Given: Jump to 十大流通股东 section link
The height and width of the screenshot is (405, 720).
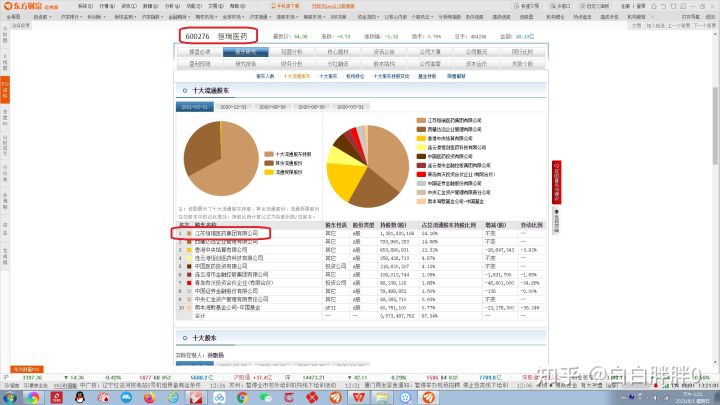Looking at the screenshot, I should point(297,76).
